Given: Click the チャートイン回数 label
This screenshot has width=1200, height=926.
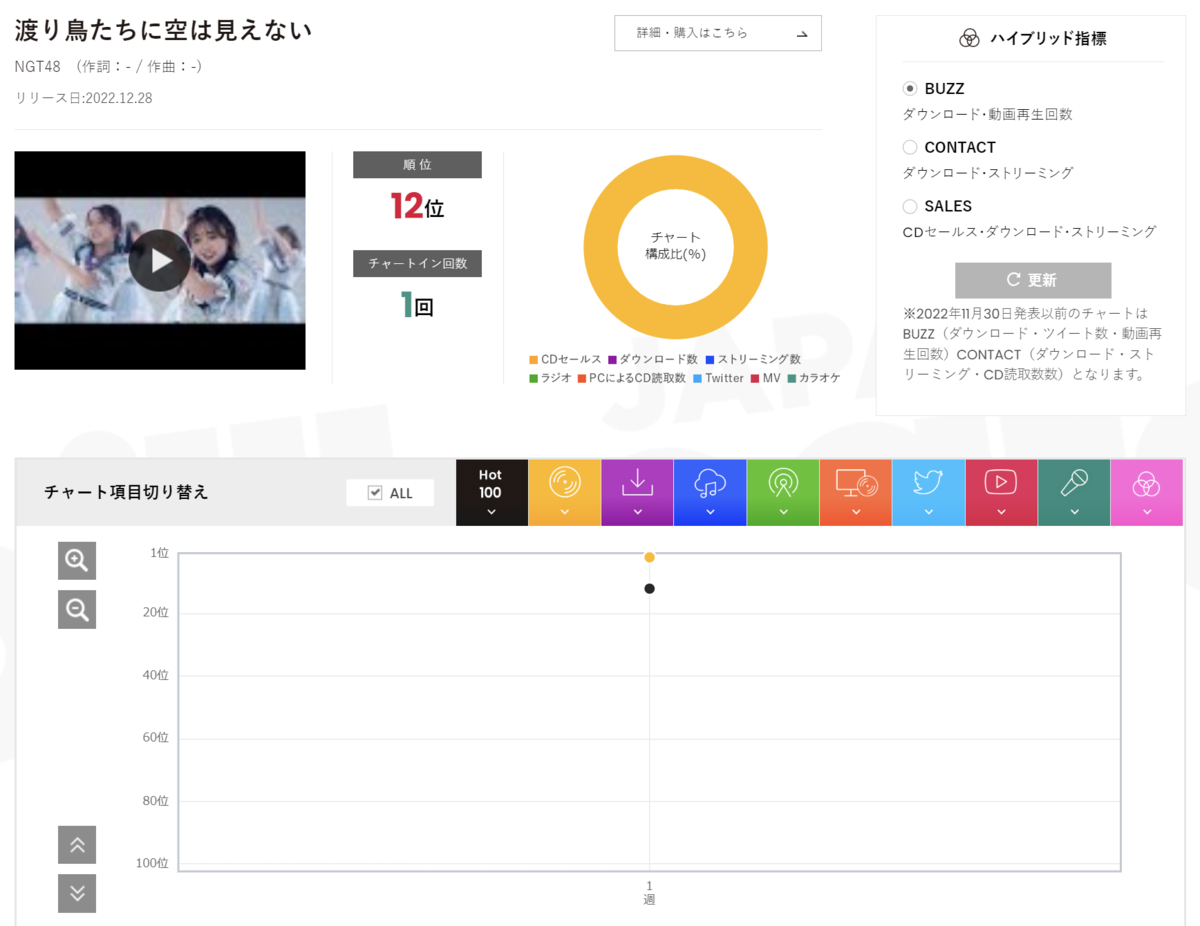Looking at the screenshot, I should (x=417, y=263).
